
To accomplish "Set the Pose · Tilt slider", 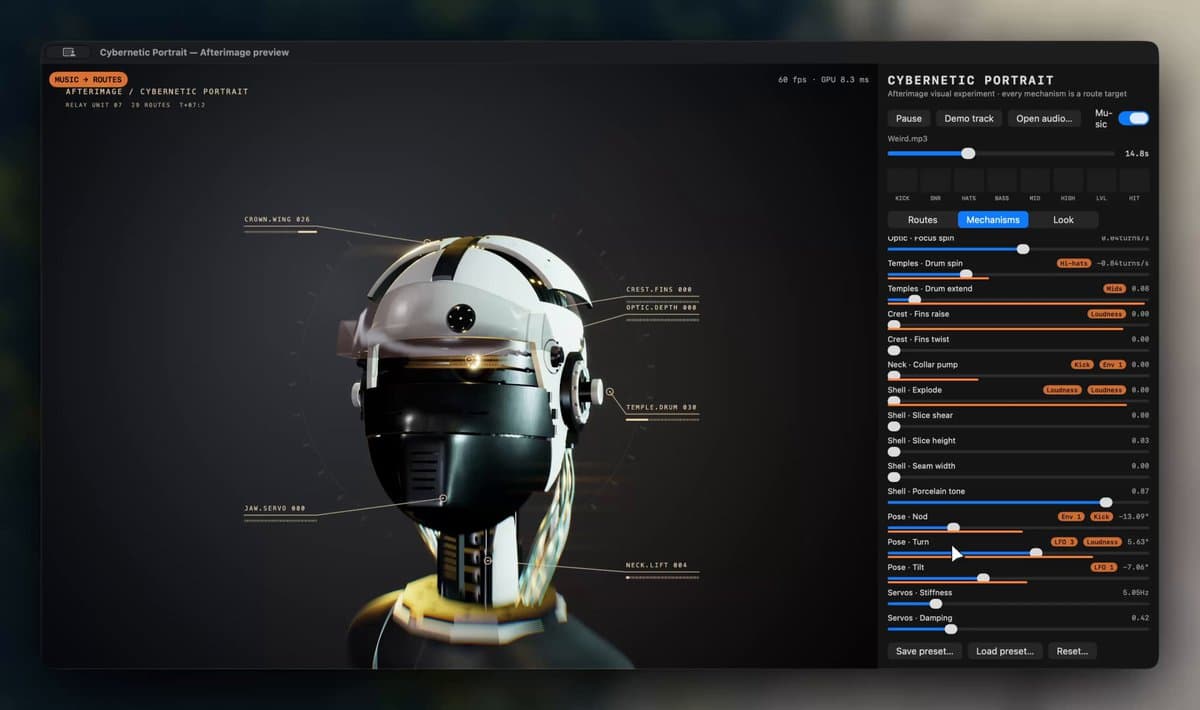I will coord(1018,578).
